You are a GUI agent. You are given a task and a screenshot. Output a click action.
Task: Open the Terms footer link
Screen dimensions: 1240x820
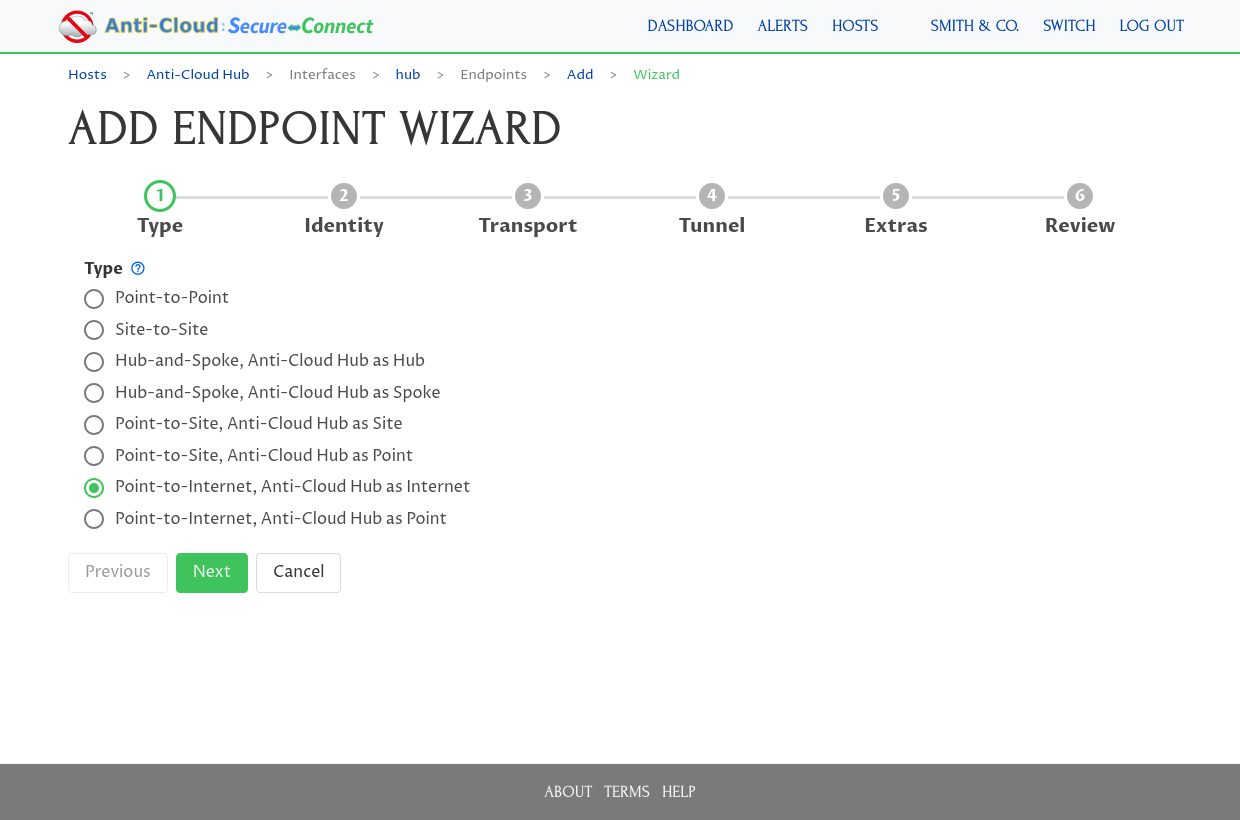pos(627,792)
